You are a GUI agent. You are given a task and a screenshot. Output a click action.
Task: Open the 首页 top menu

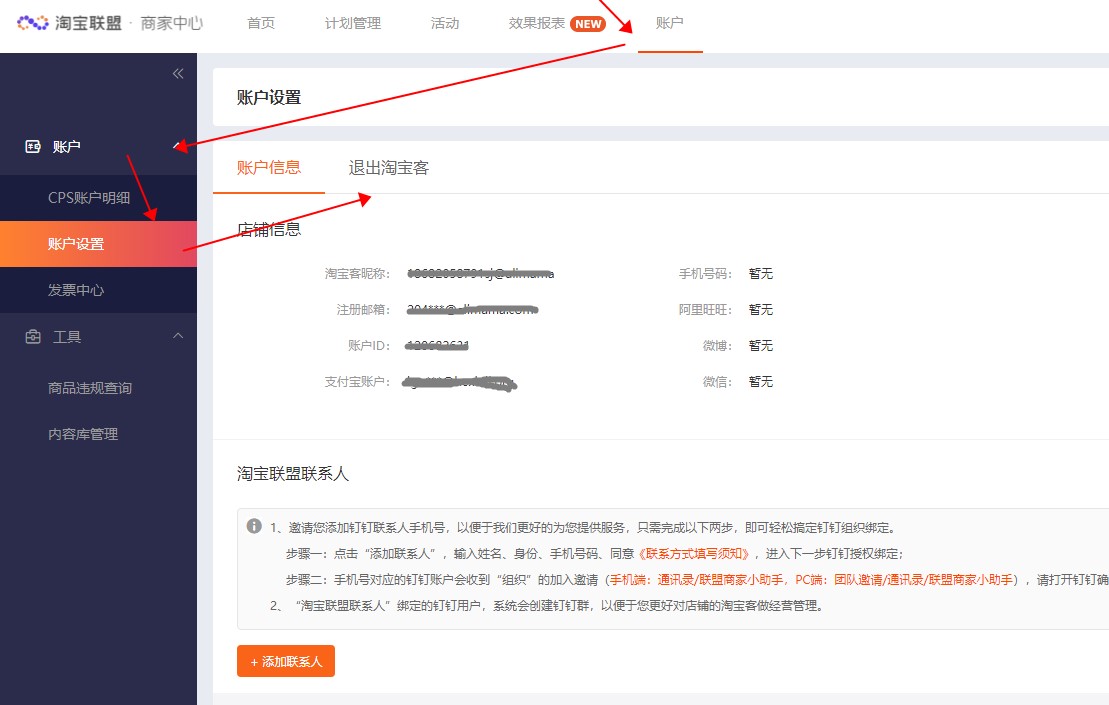point(261,23)
